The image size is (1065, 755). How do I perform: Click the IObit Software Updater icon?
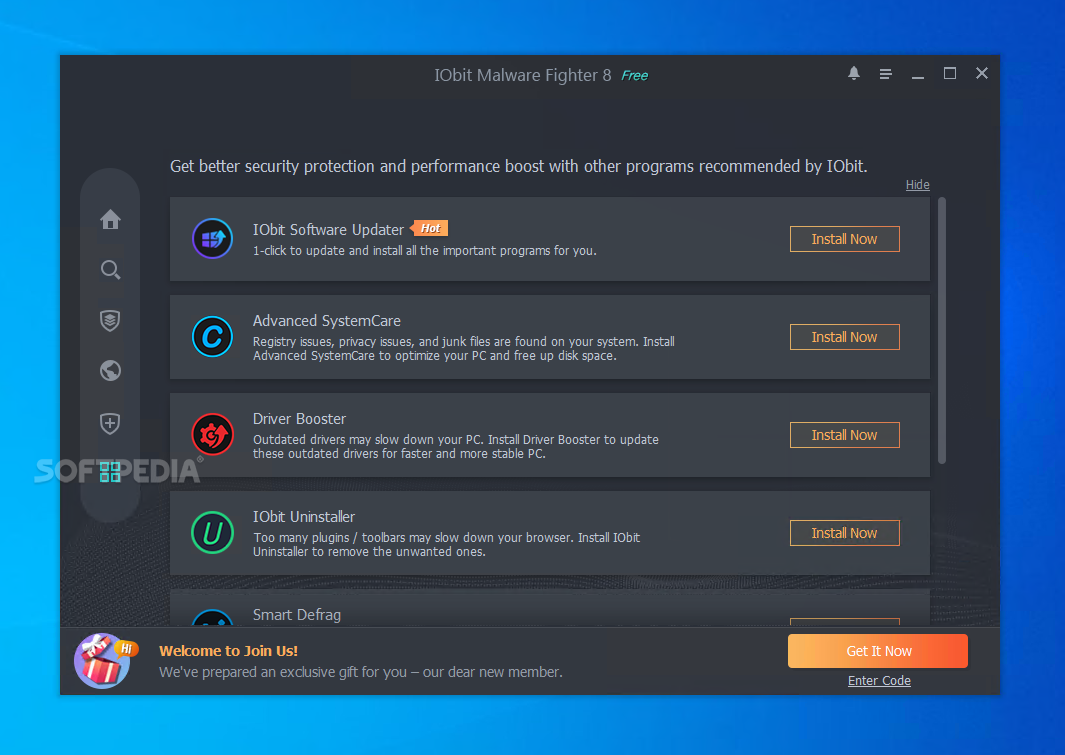tap(213, 239)
